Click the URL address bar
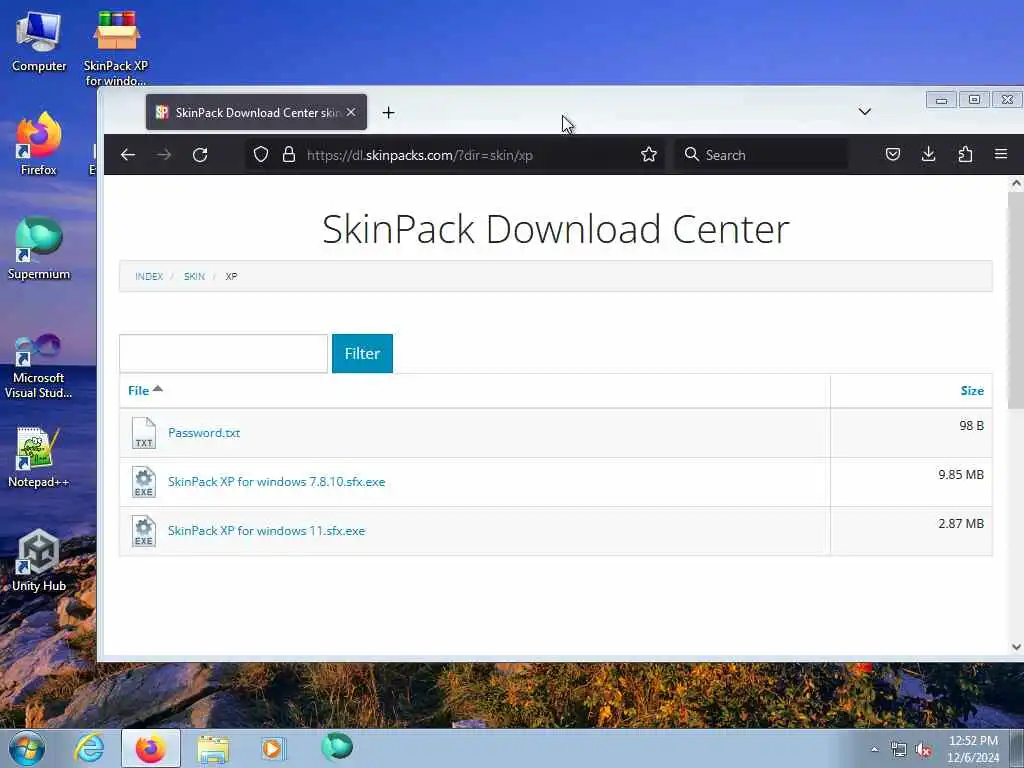Screen dimensions: 1024x768 click(457, 155)
